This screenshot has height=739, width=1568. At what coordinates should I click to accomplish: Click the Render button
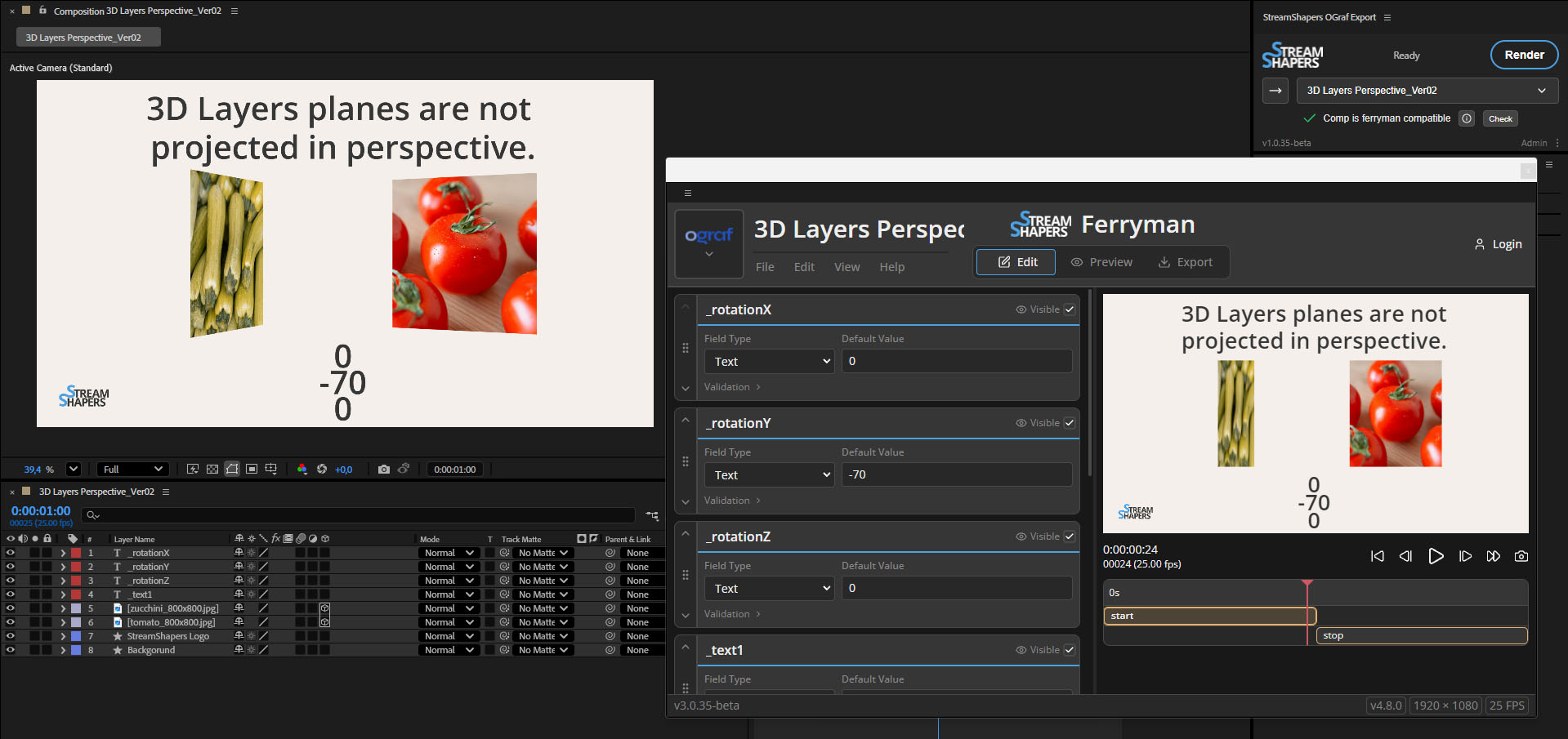coord(1524,55)
